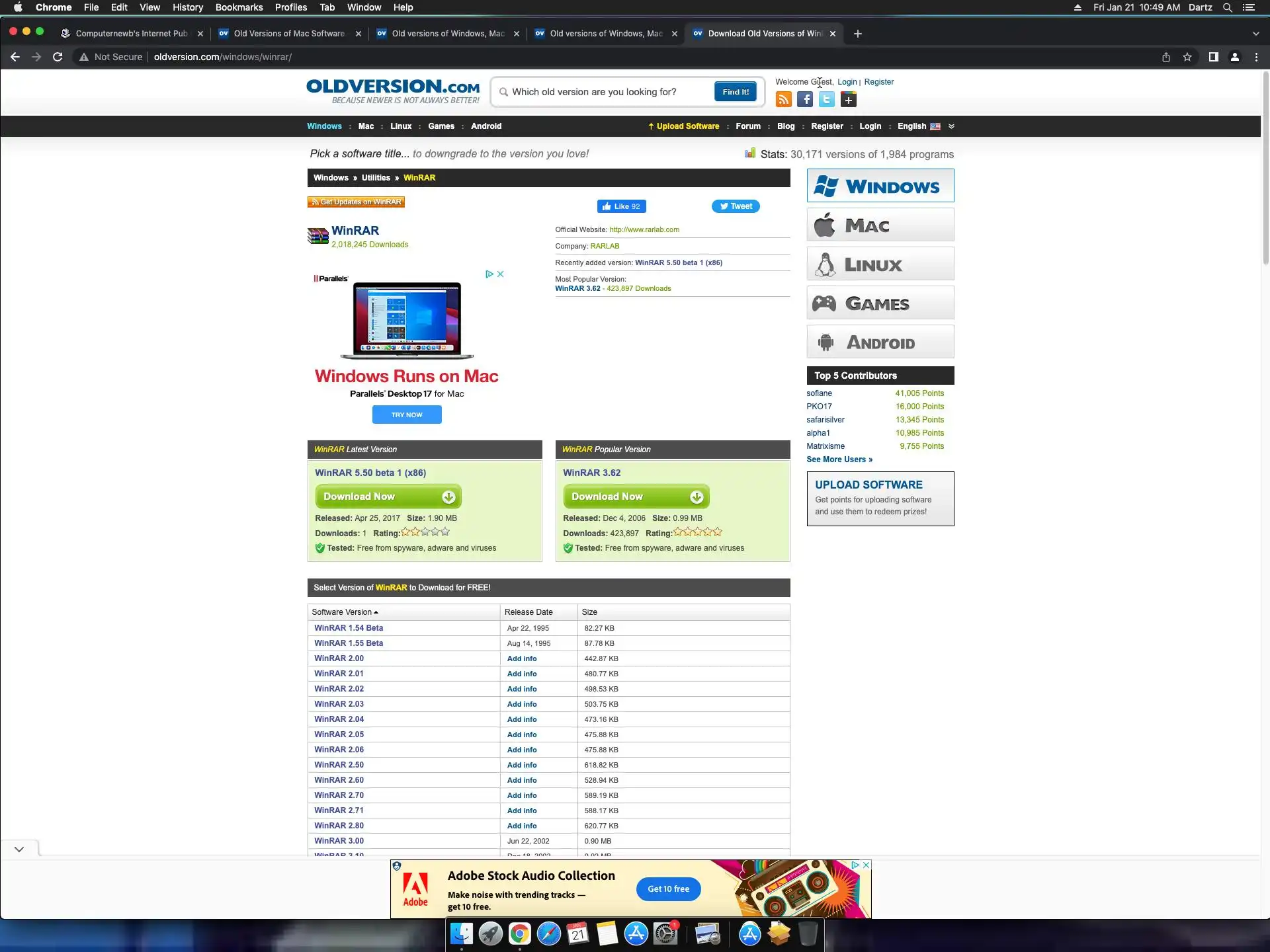Open the WinRAR 2.50 version link
The image size is (1270, 952).
(339, 765)
